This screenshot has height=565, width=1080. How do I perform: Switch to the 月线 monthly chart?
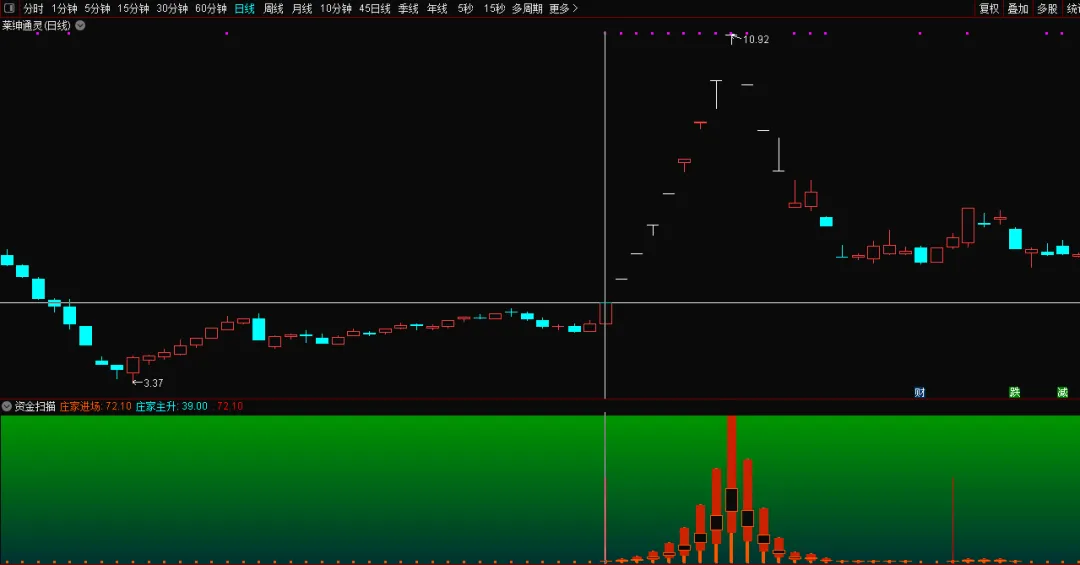pyautogui.click(x=302, y=9)
